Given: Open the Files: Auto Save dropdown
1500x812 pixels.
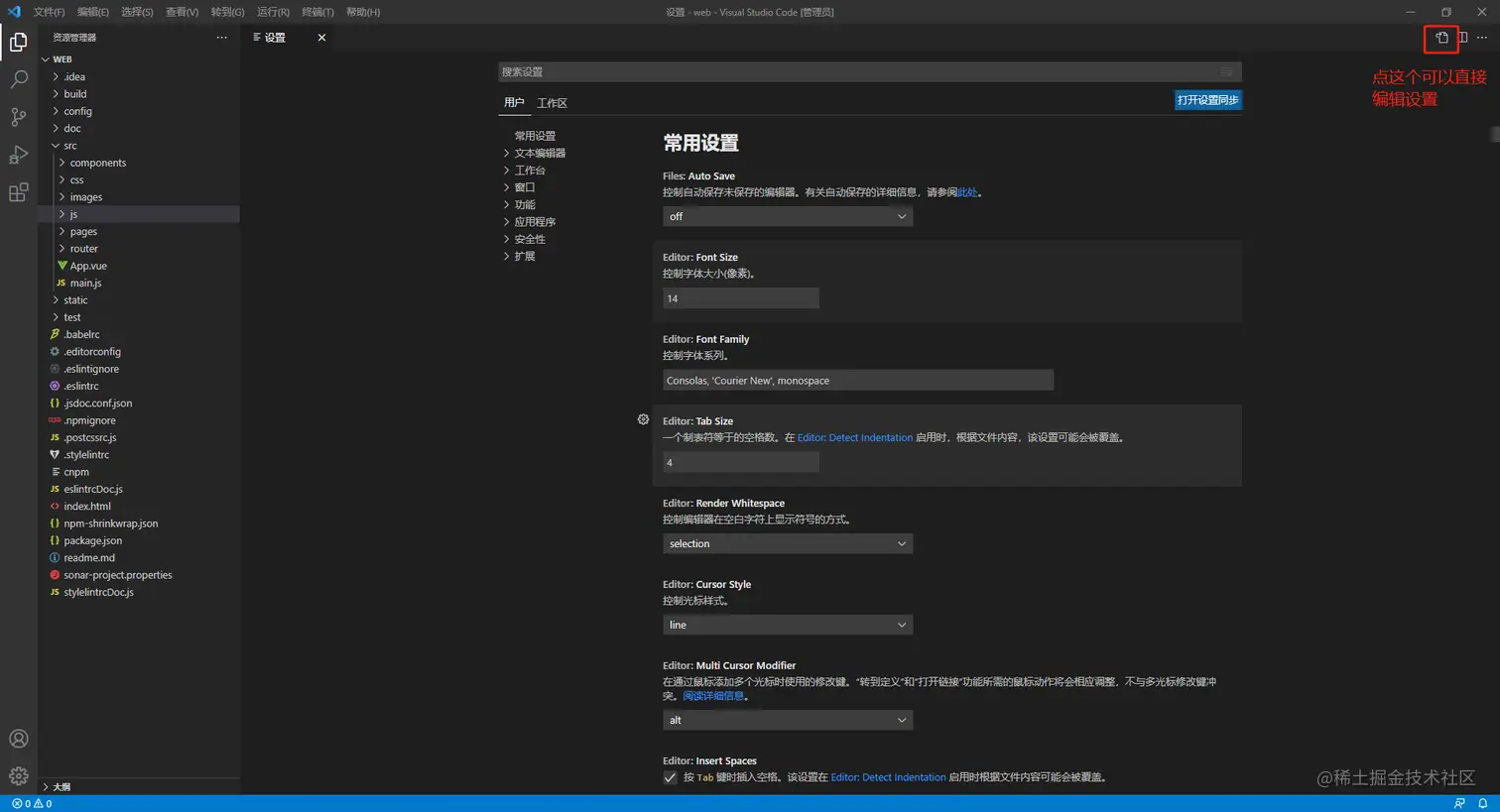Looking at the screenshot, I should coord(788,216).
